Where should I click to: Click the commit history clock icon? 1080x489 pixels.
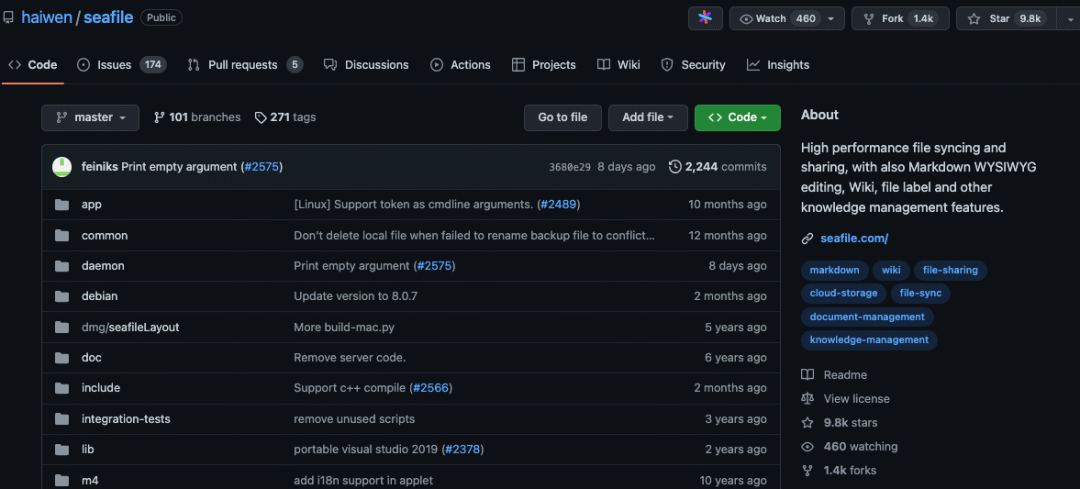[x=675, y=167]
